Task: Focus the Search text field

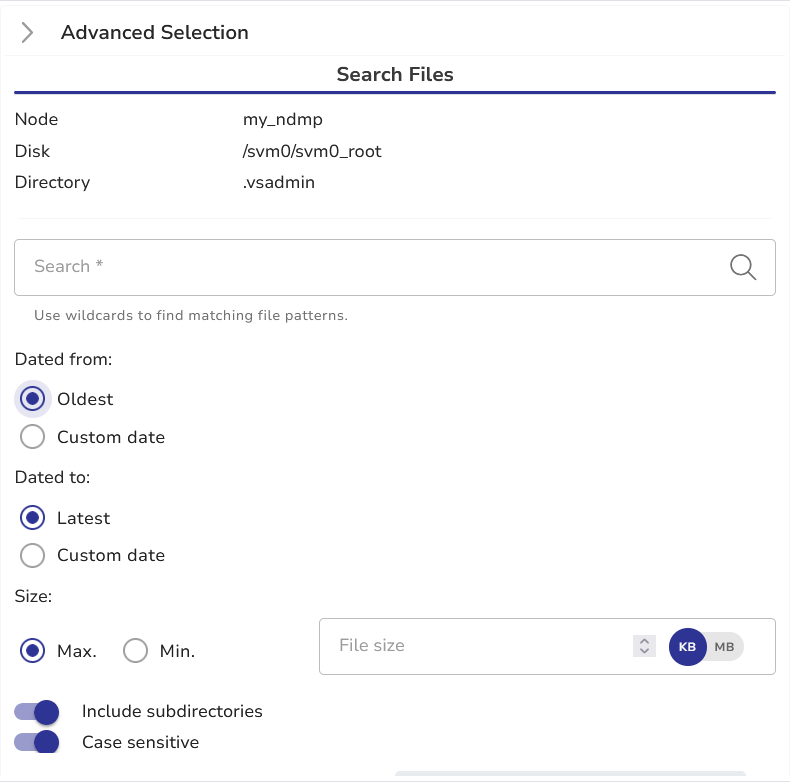Action: [370, 267]
